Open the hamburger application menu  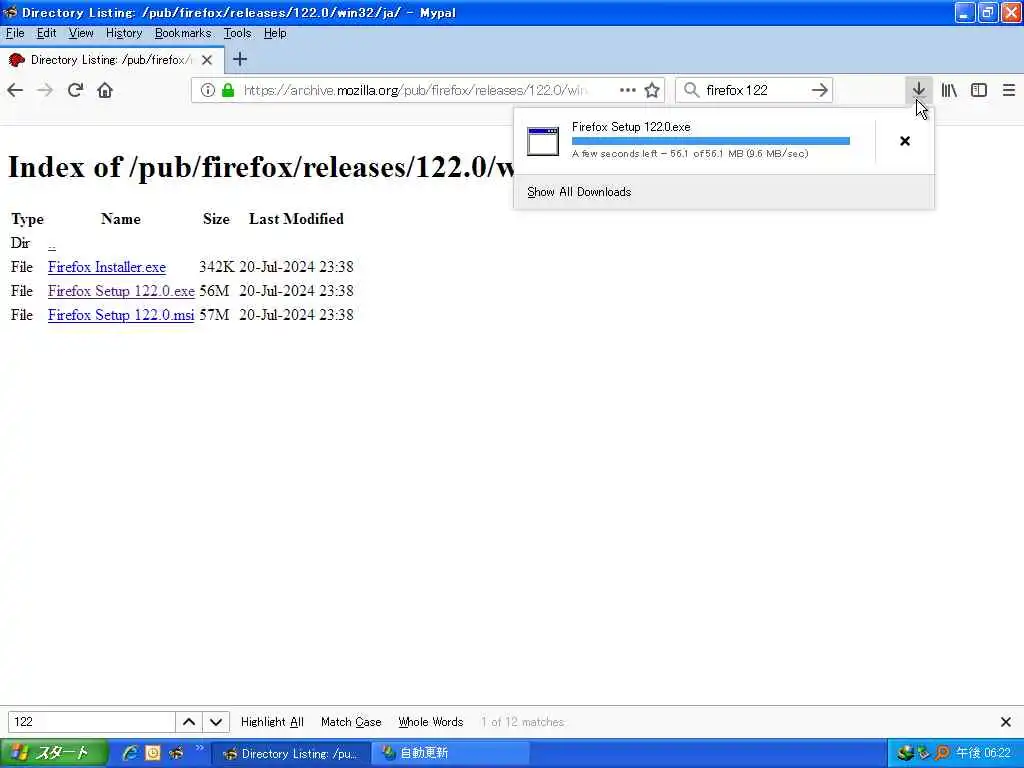click(x=1008, y=90)
